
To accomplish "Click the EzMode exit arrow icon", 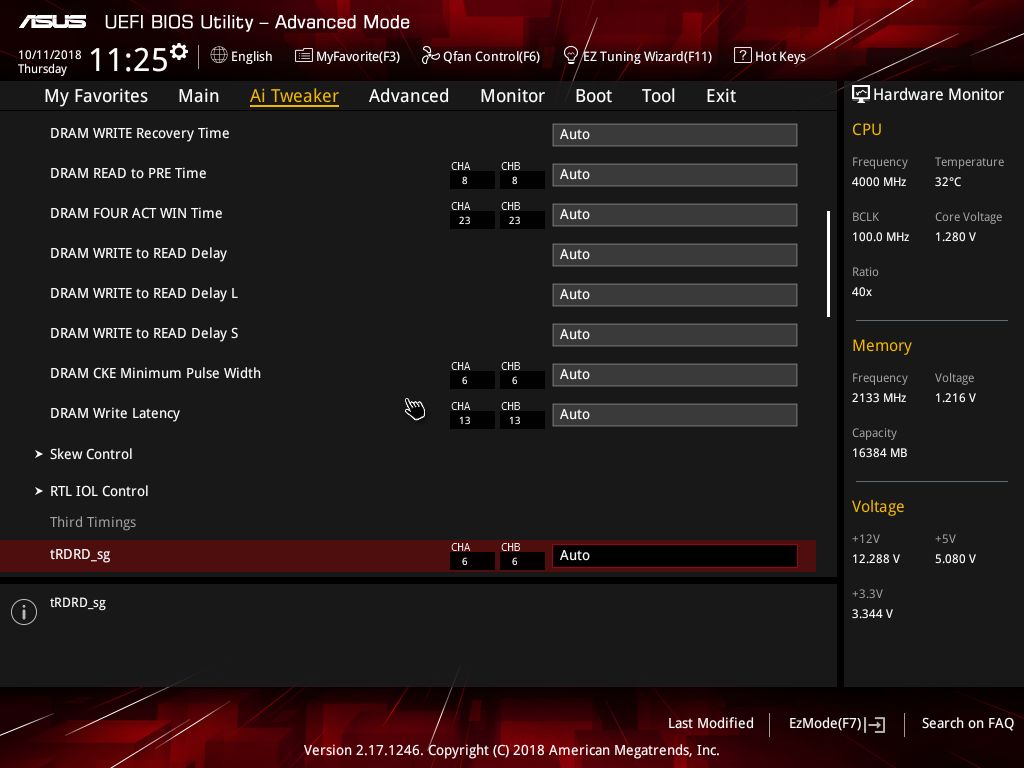I will [875, 724].
